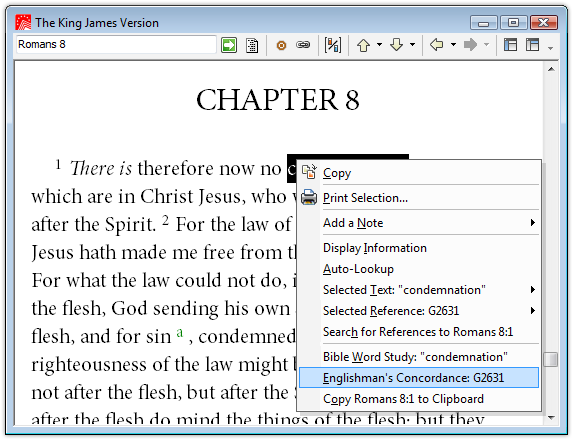Click the green footnote marker a

pos(179,332)
